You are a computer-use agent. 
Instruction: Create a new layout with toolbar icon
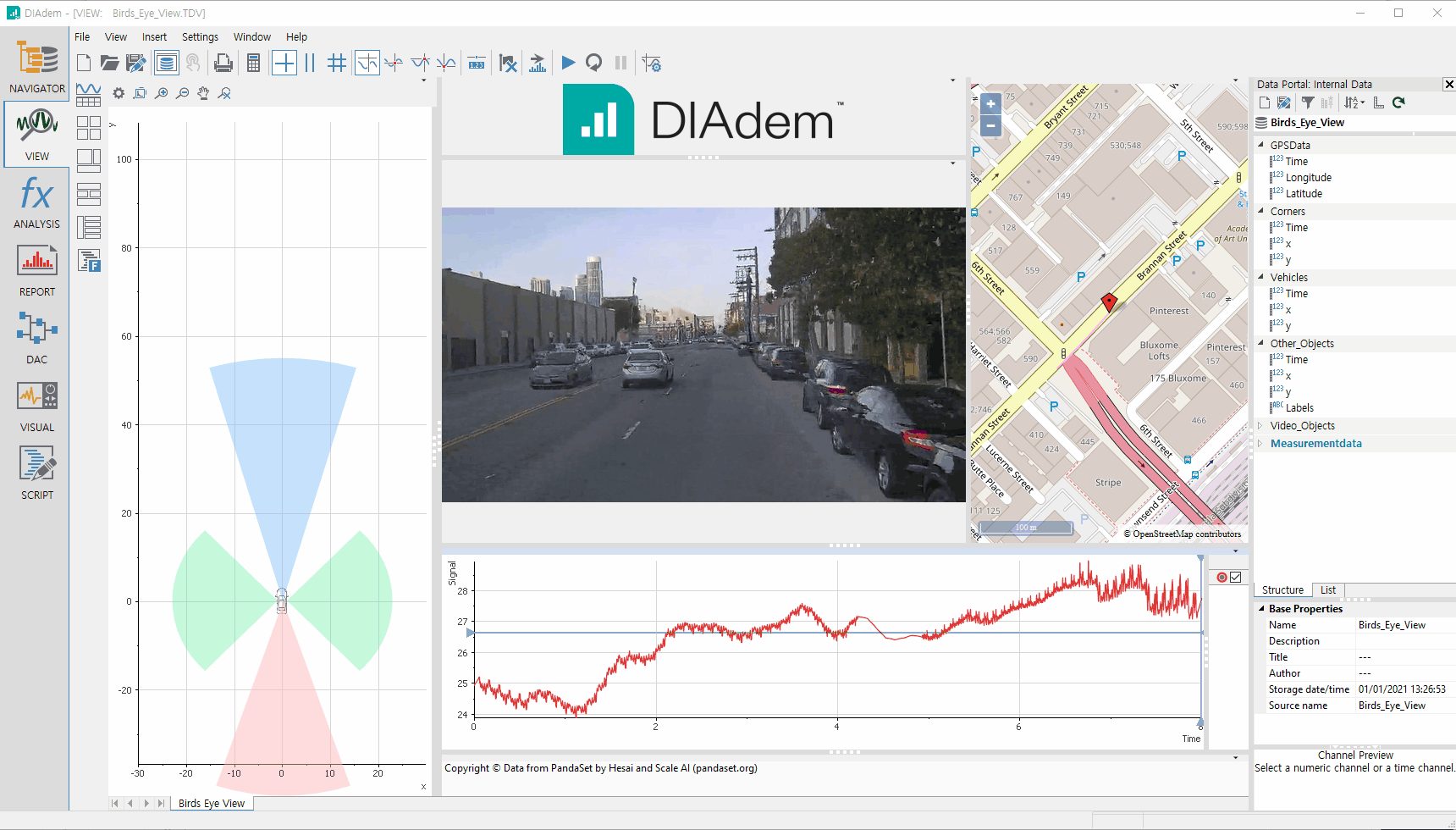click(x=84, y=63)
